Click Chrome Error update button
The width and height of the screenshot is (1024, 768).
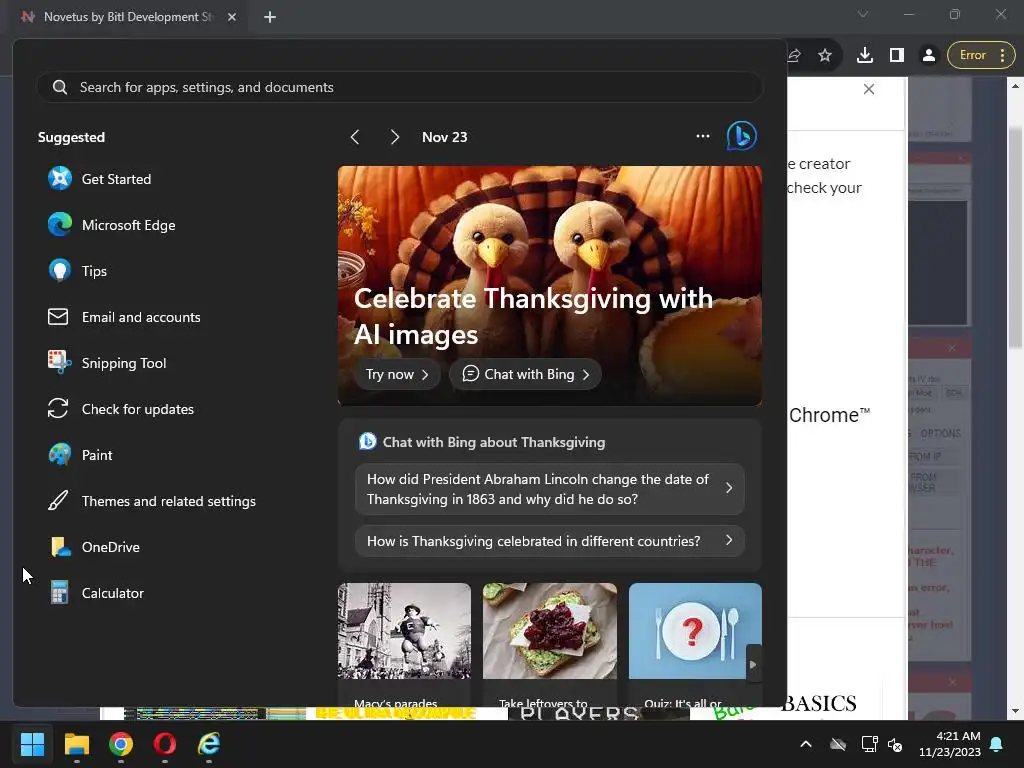[981, 55]
